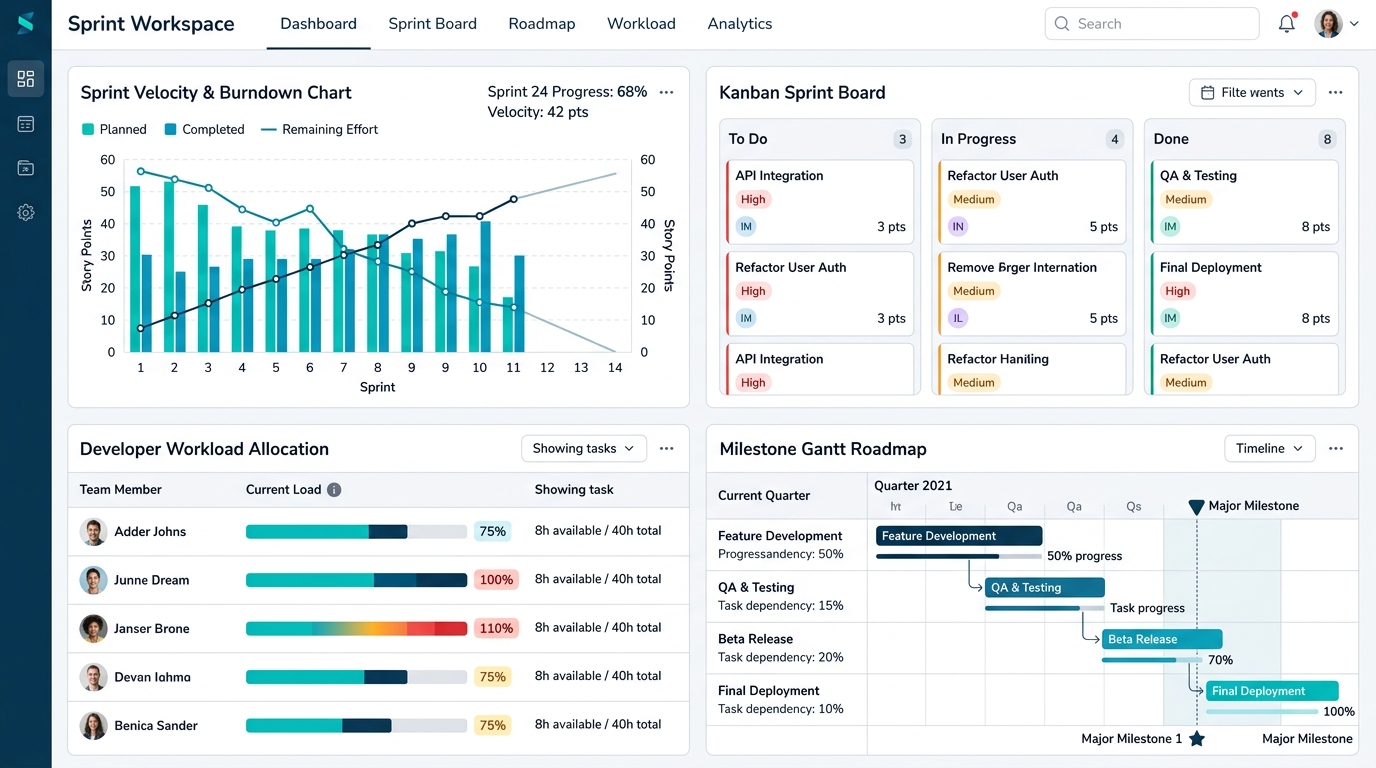Open the Showing tasks dropdown
Screen dimensions: 1376x768
click(584, 448)
